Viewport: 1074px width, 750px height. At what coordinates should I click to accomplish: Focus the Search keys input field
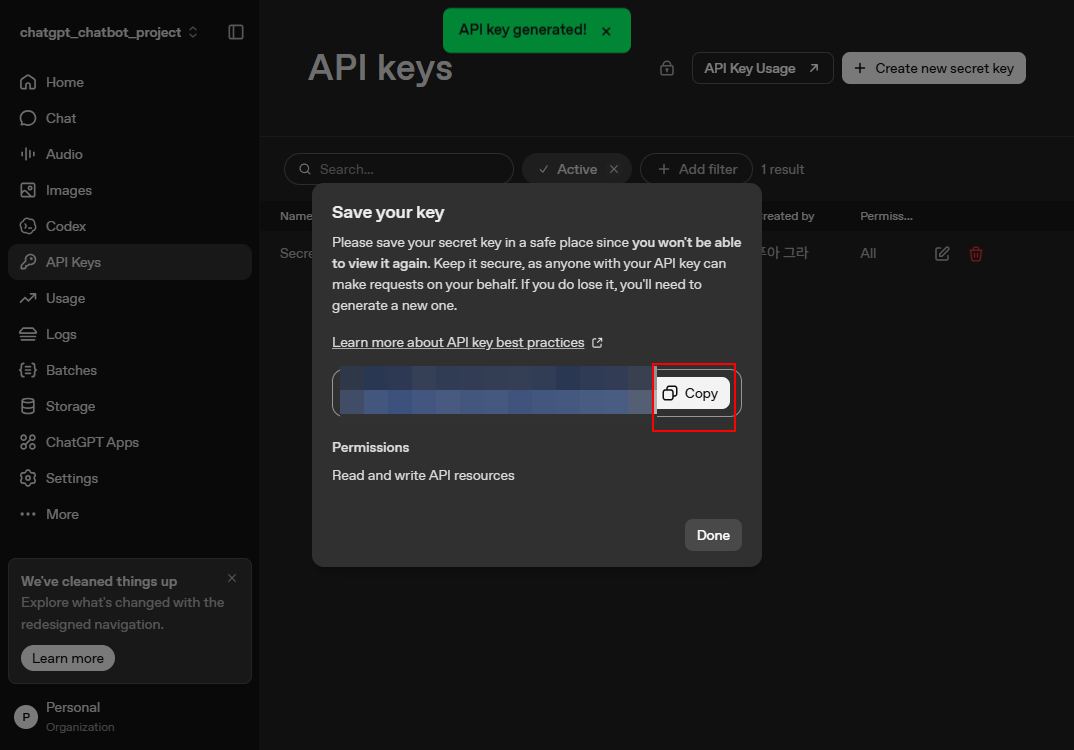click(399, 169)
